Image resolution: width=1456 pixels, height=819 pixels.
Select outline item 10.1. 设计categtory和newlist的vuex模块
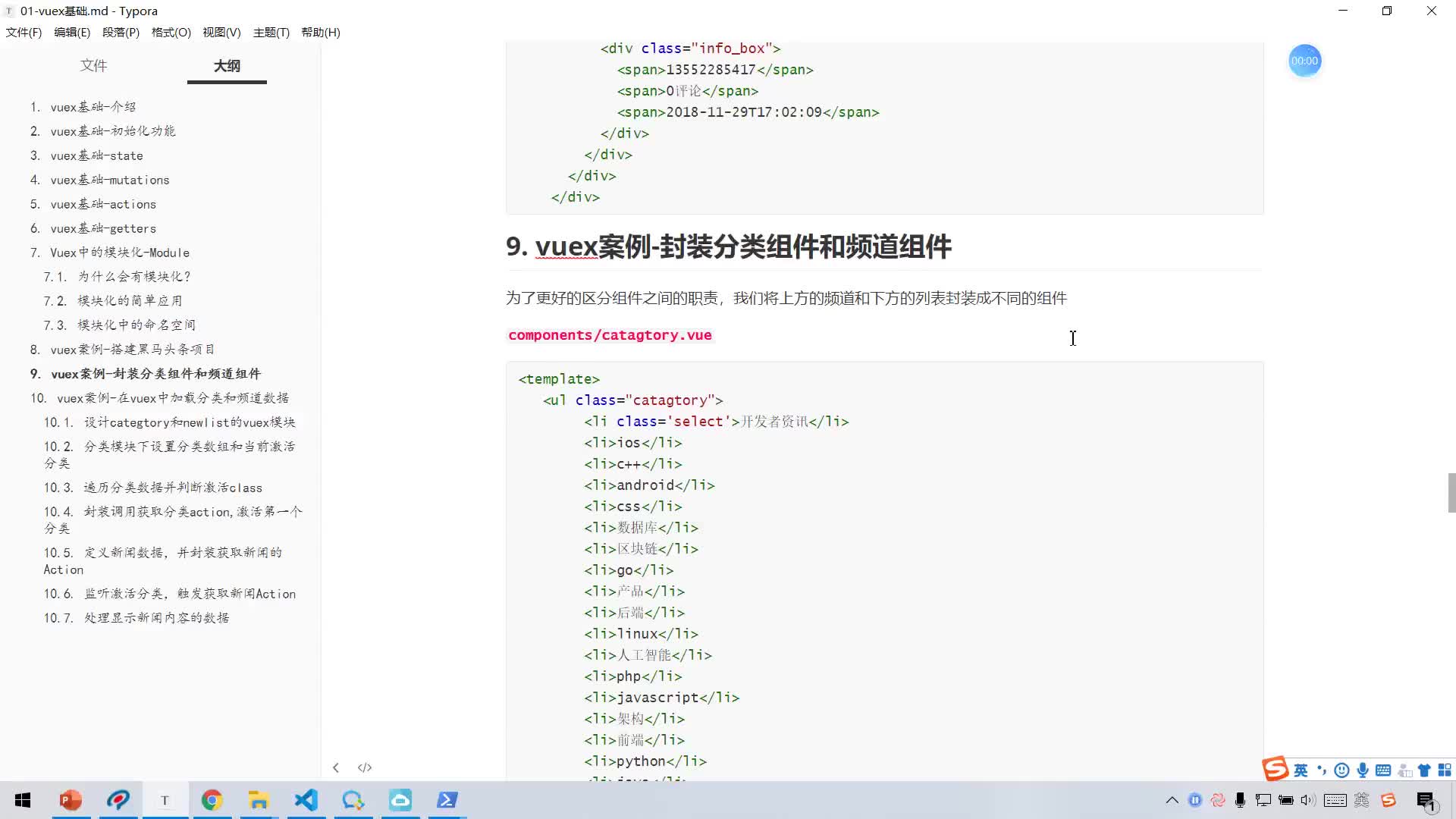(169, 422)
